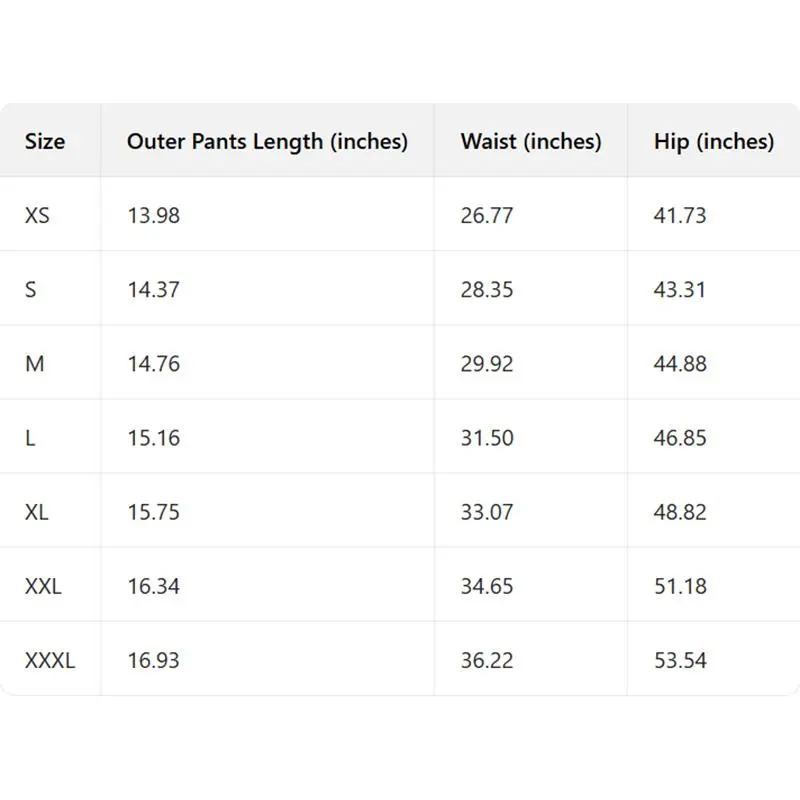Image resolution: width=800 pixels, height=800 pixels.
Task: Select the XXL size row label
Action: 43,586
